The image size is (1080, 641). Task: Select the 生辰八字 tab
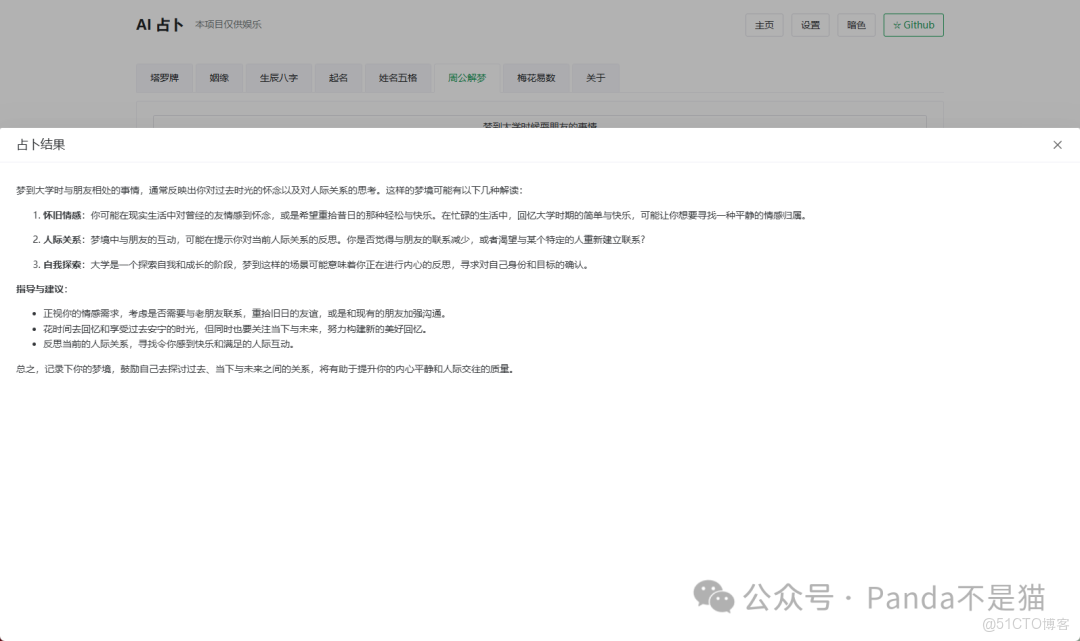[278, 77]
